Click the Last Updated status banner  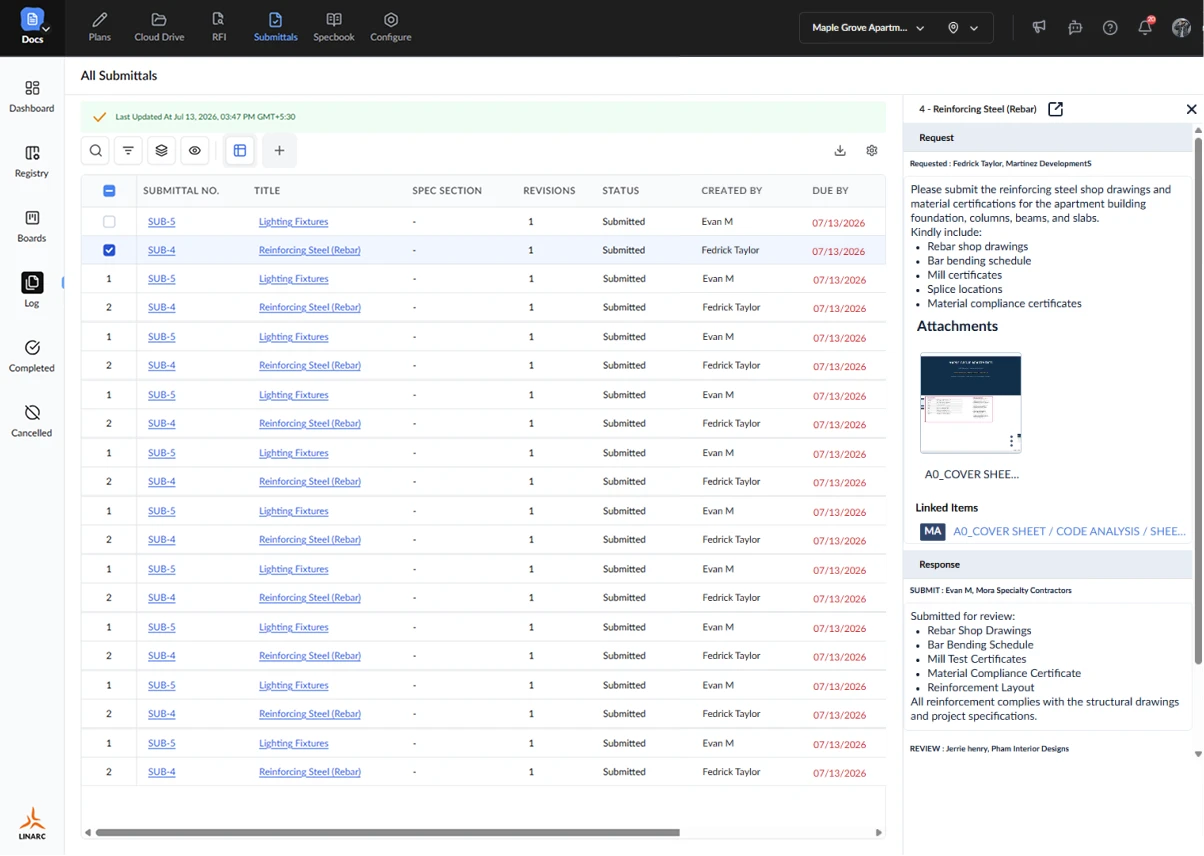(483, 117)
